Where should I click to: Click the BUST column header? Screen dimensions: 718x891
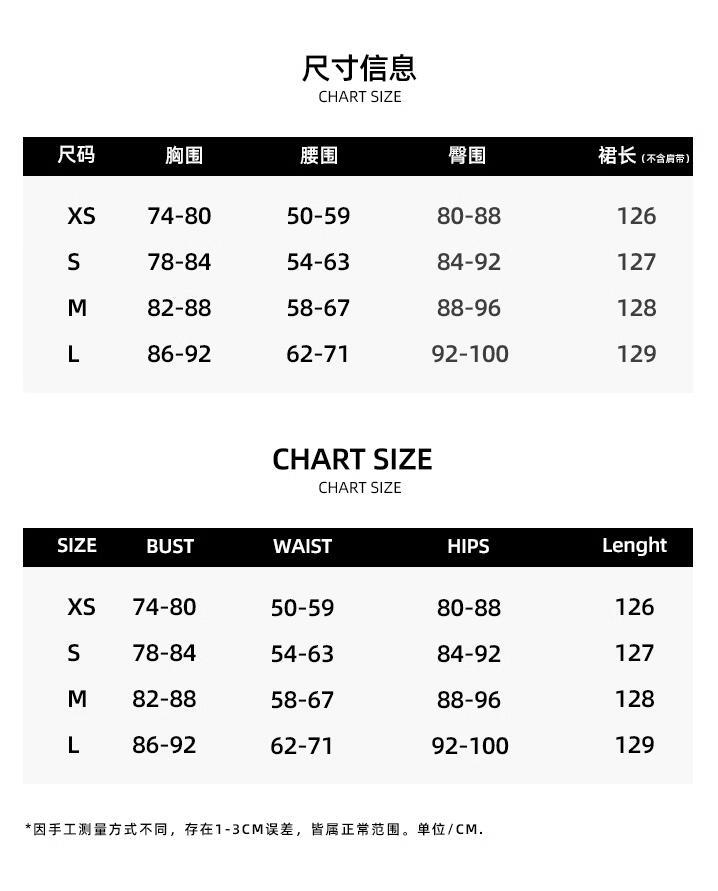coord(170,547)
